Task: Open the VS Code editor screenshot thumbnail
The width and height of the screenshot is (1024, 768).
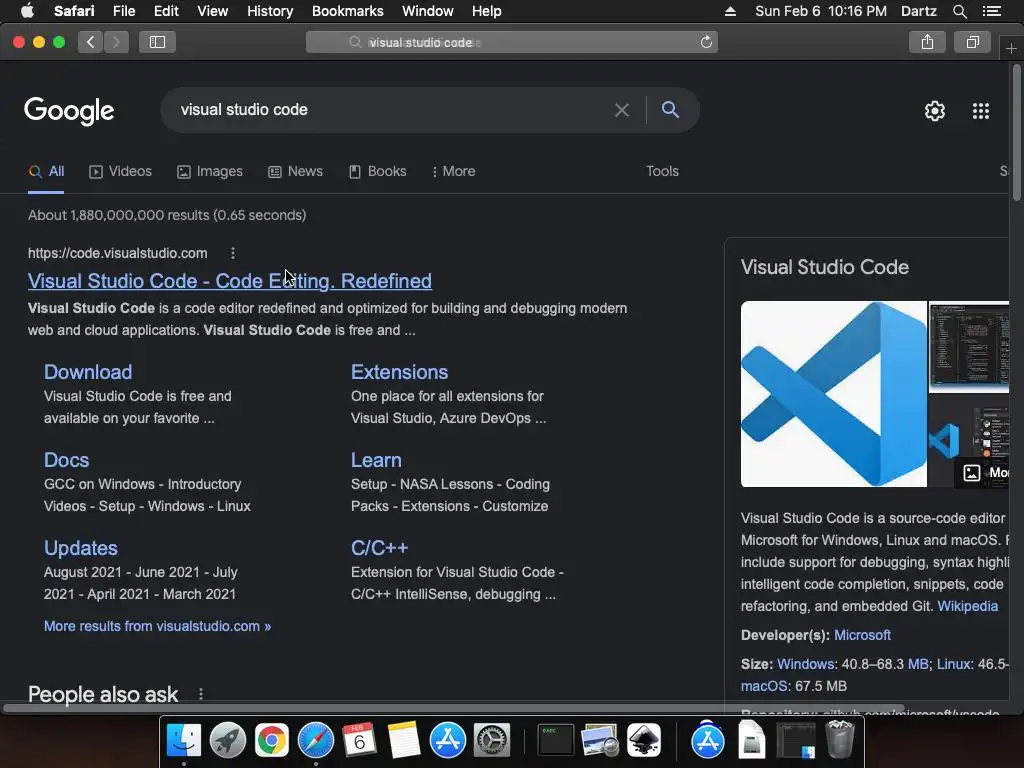Action: click(969, 346)
